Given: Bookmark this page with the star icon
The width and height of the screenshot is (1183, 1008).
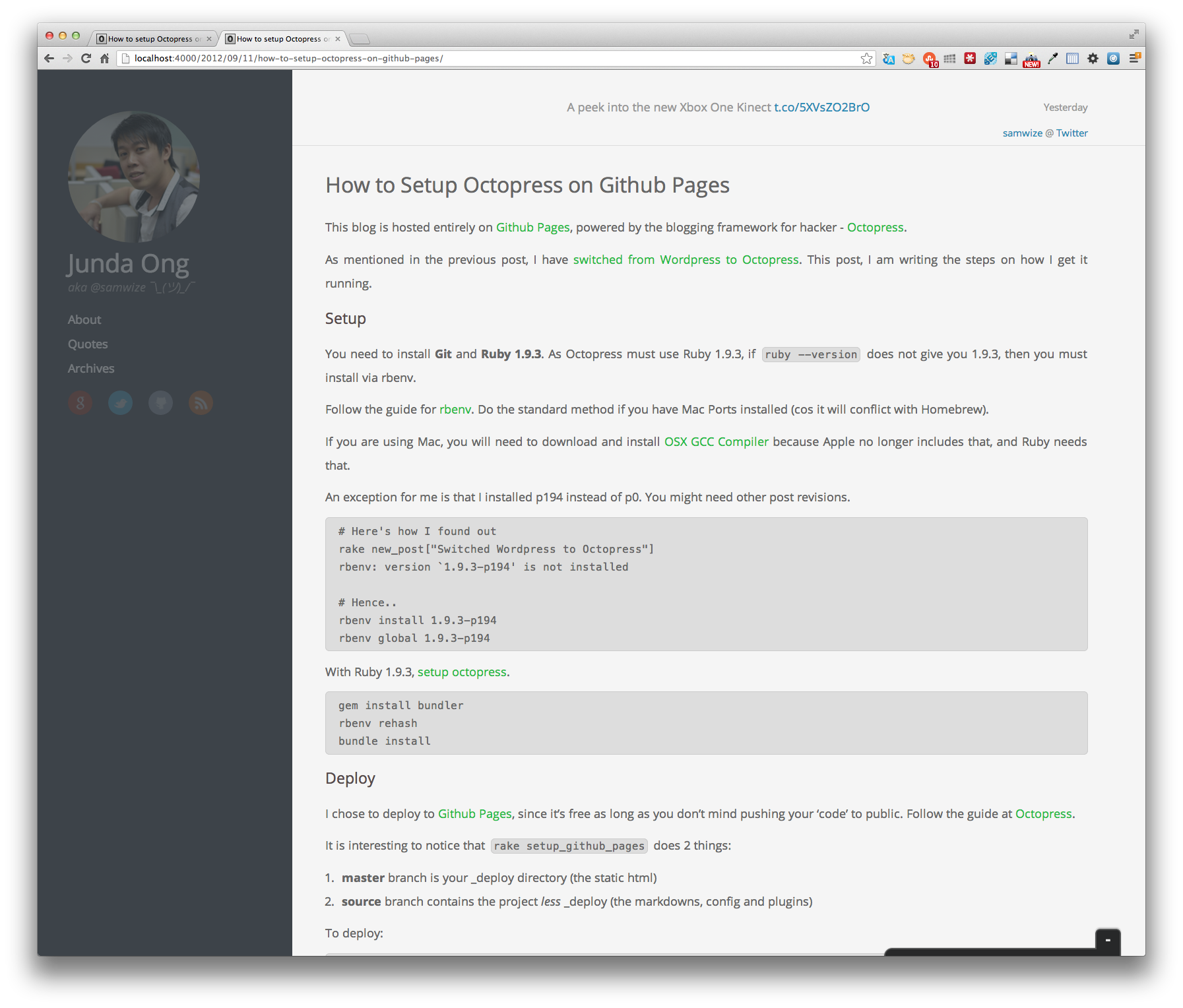Looking at the screenshot, I should pos(866,59).
